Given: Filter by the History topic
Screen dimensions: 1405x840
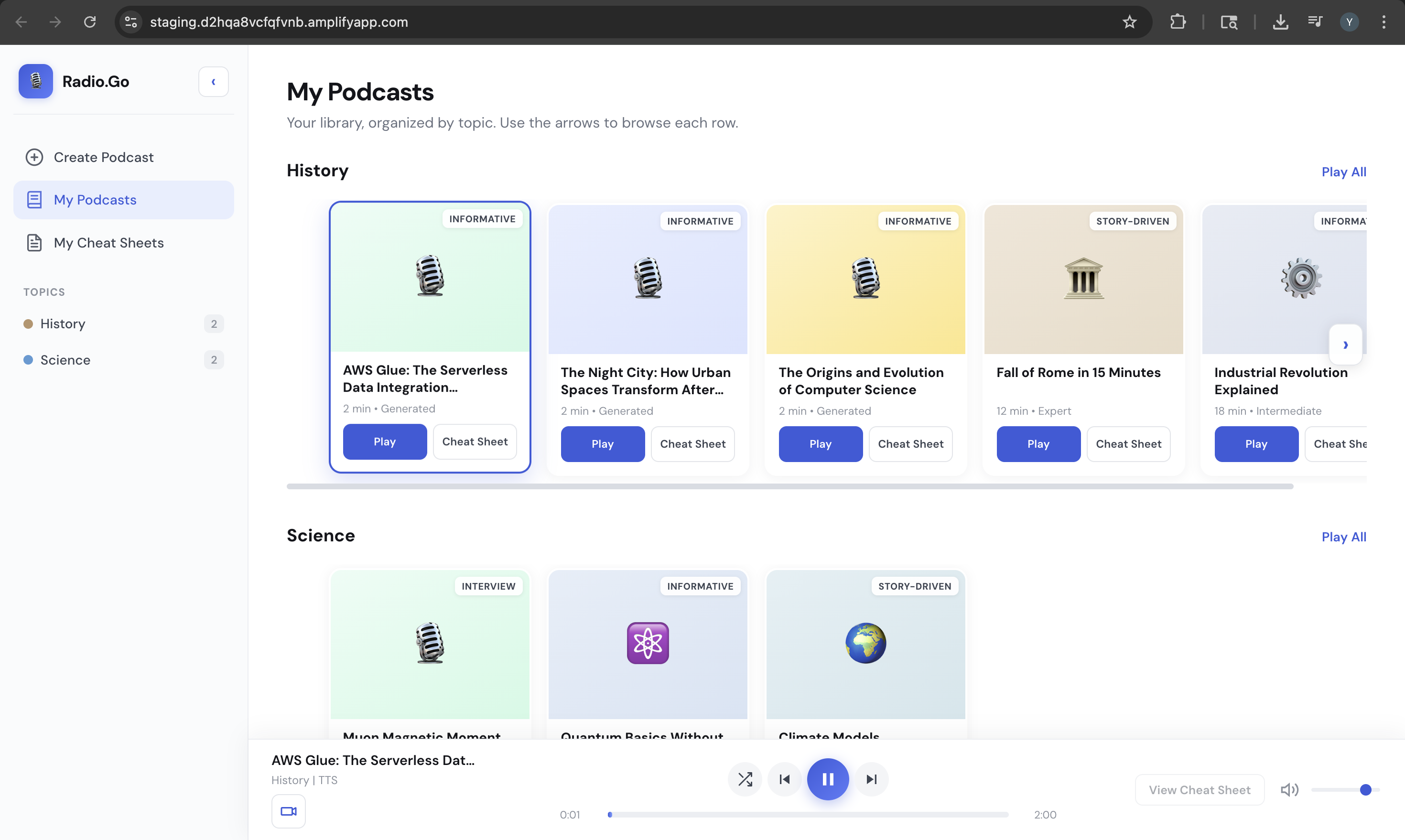Looking at the screenshot, I should pos(63,324).
